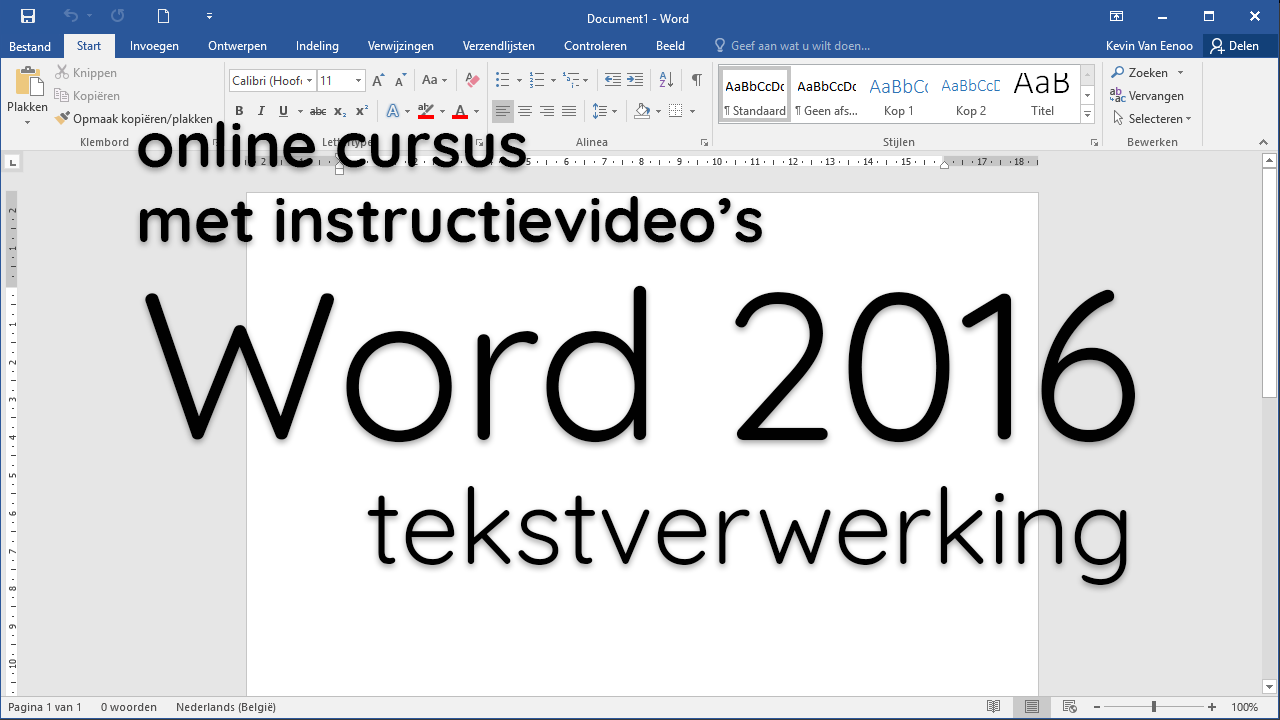
Task: Click the A-Z sort icon
Action: [667, 80]
